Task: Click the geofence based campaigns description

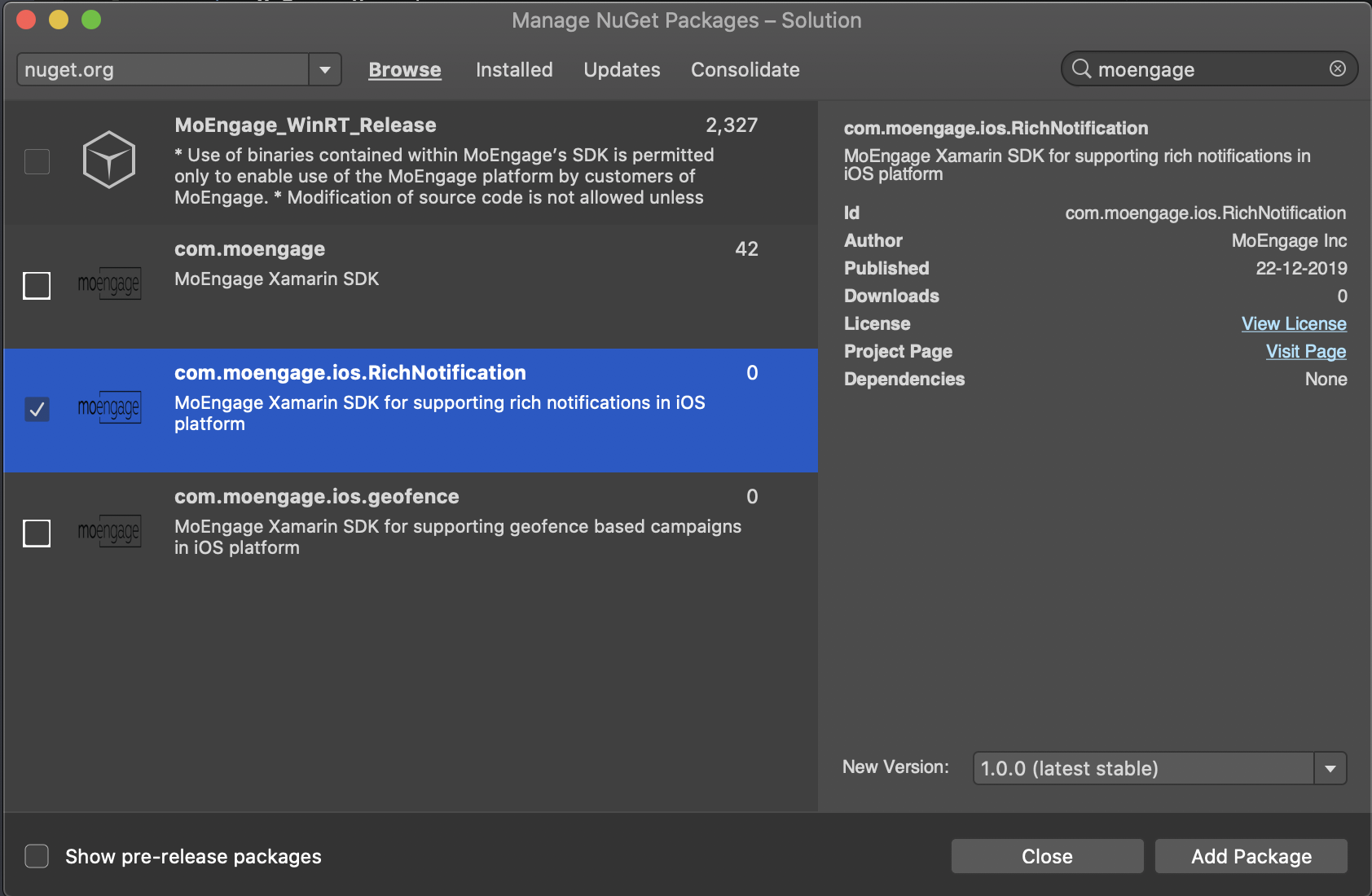Action: 458,537
